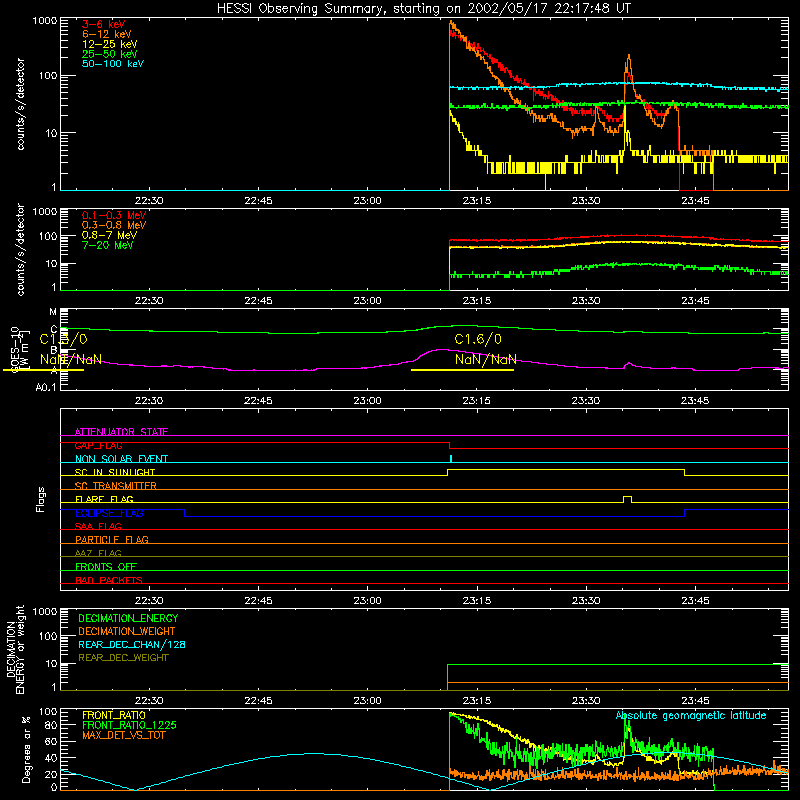
Task: Click the 23:45 tick label under the decimation plot
Action: tap(695, 701)
